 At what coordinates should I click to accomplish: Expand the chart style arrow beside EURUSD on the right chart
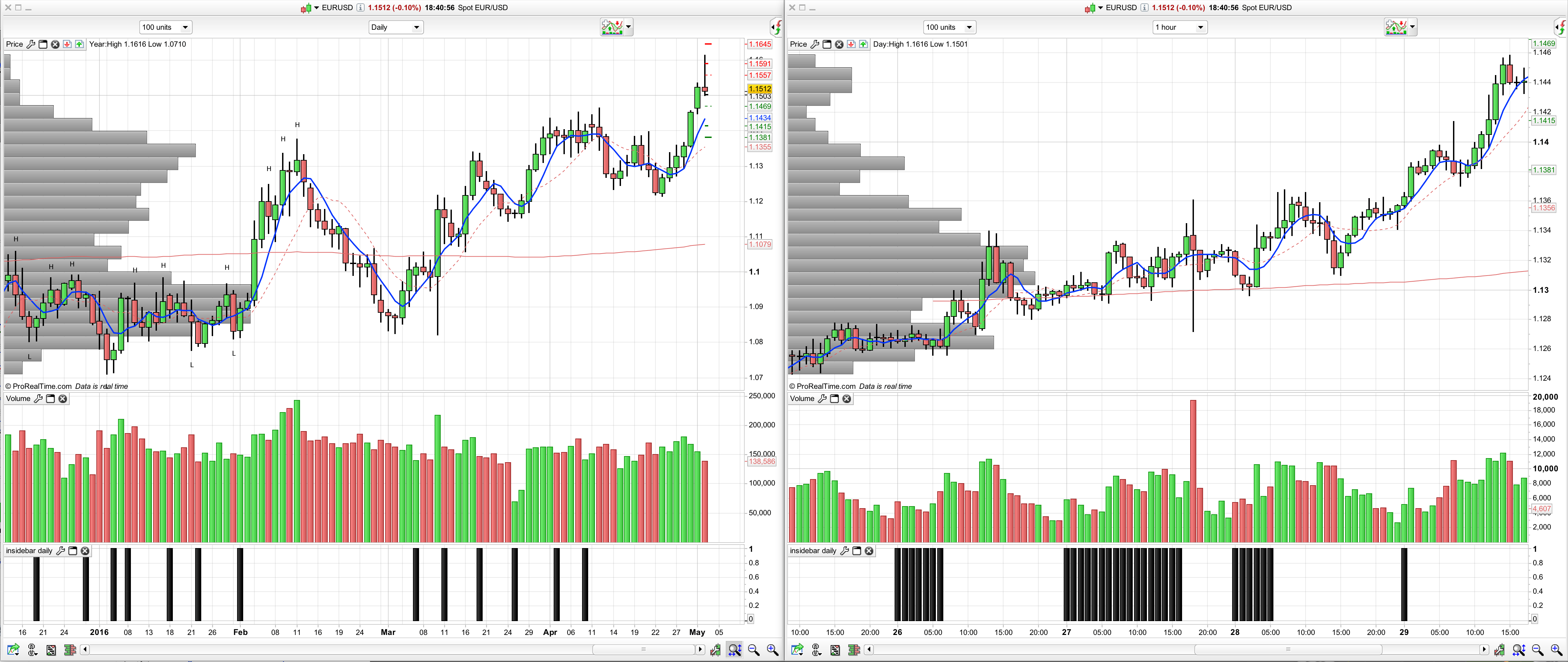coord(1101,8)
